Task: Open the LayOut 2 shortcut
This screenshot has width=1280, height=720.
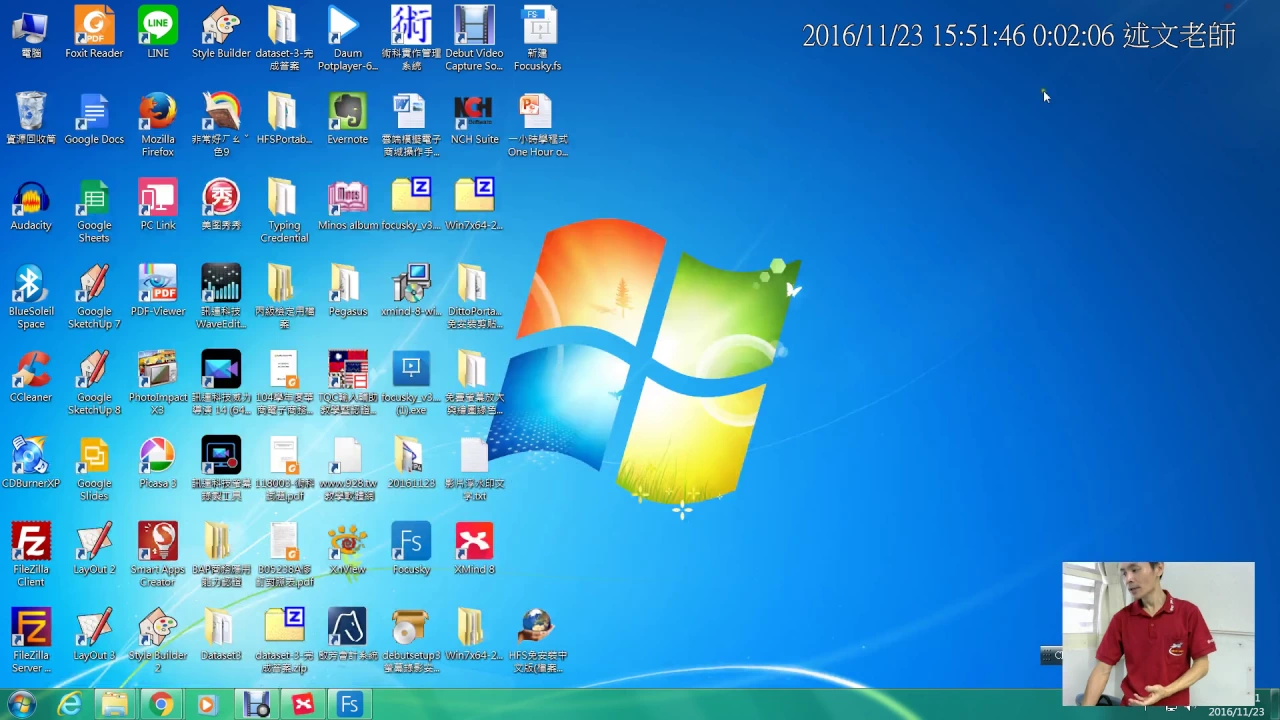Action: (x=94, y=548)
